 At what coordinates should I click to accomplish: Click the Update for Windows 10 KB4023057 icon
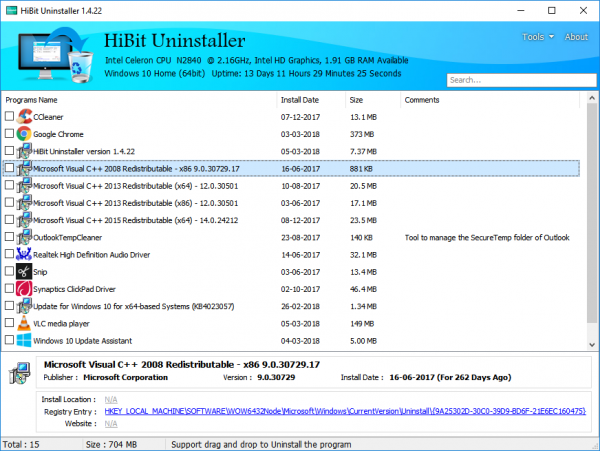[24, 306]
